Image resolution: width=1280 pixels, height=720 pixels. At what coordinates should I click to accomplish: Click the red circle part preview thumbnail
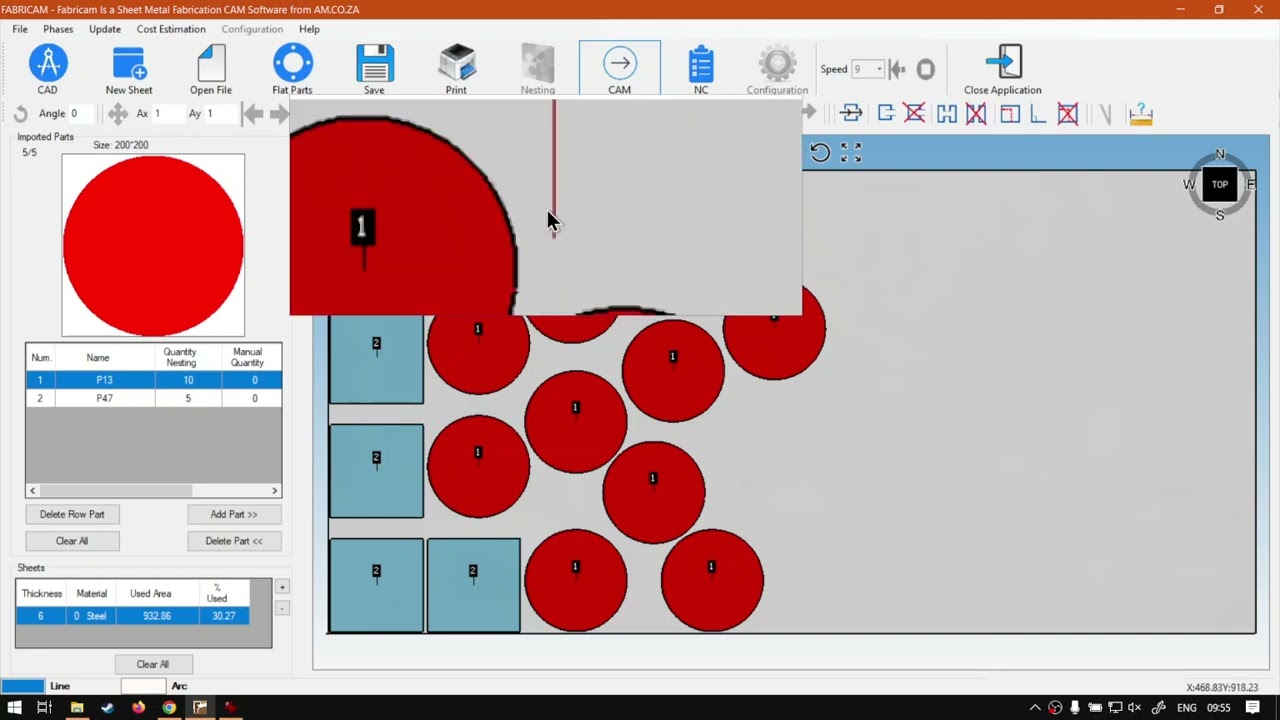point(153,245)
